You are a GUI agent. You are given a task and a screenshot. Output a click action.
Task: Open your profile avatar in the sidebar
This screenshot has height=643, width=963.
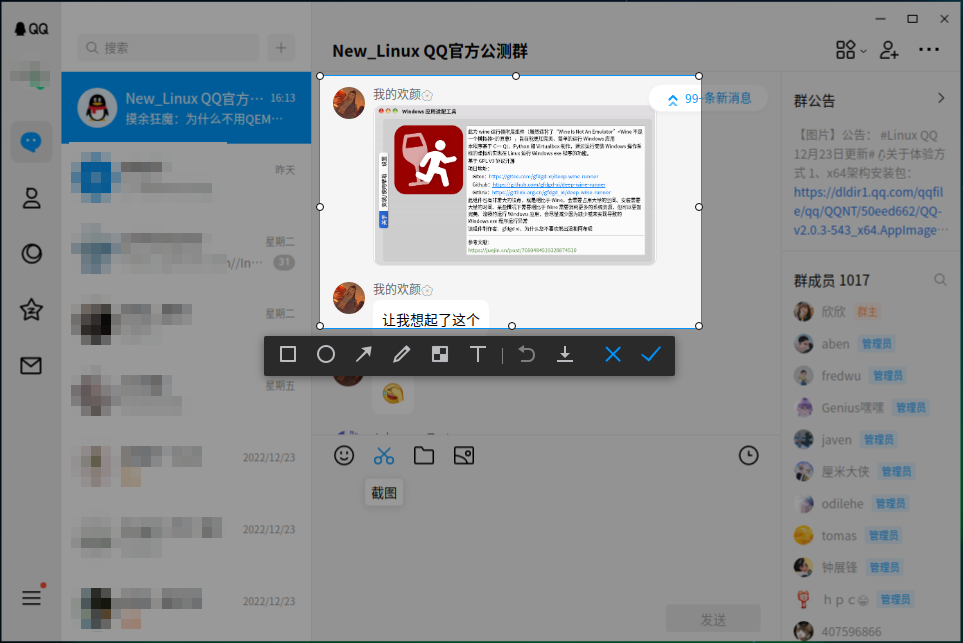31,75
